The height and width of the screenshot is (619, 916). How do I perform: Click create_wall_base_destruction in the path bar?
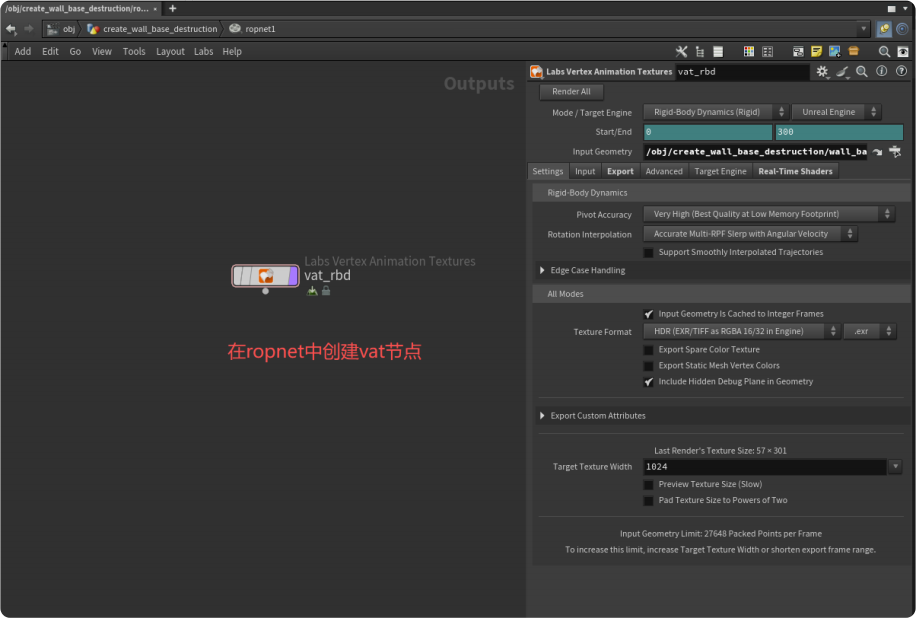coord(160,29)
